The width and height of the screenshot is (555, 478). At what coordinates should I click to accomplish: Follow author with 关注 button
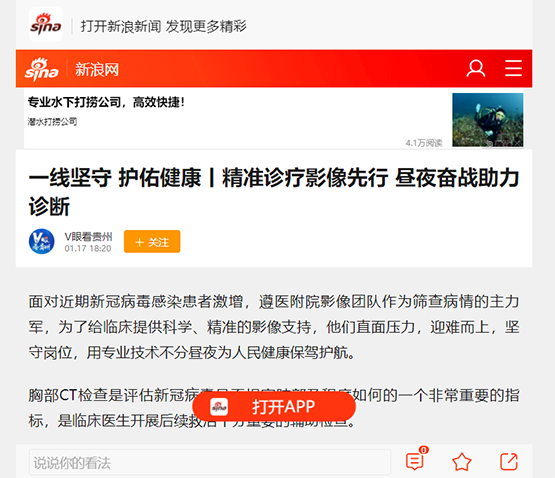pos(152,241)
